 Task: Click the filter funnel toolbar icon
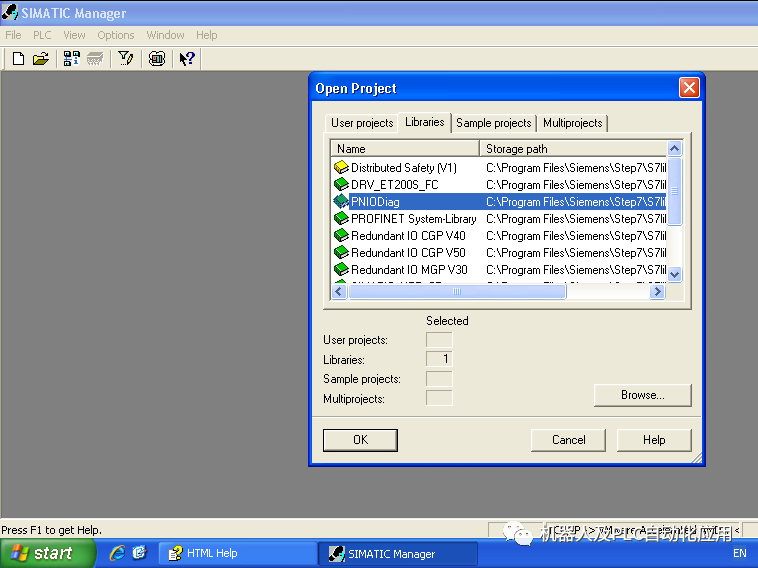click(x=126, y=59)
